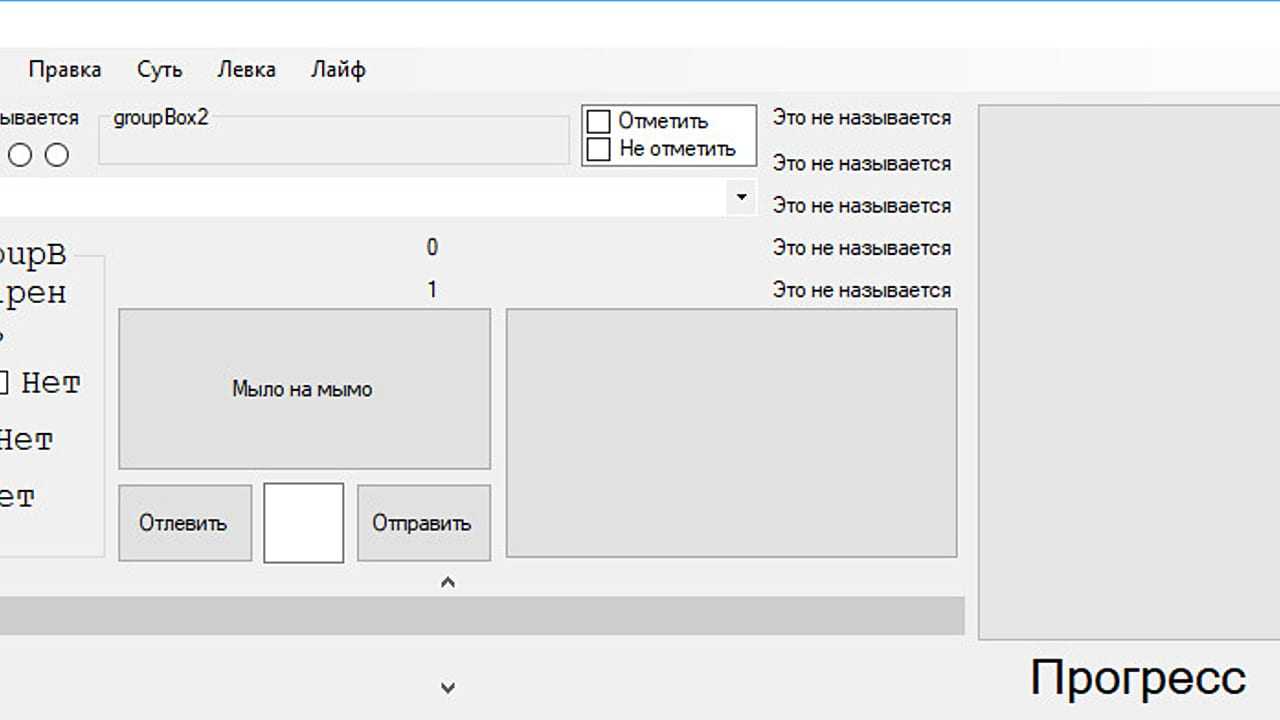
Task: Click the Прогресс caption text
Action: (1138, 680)
